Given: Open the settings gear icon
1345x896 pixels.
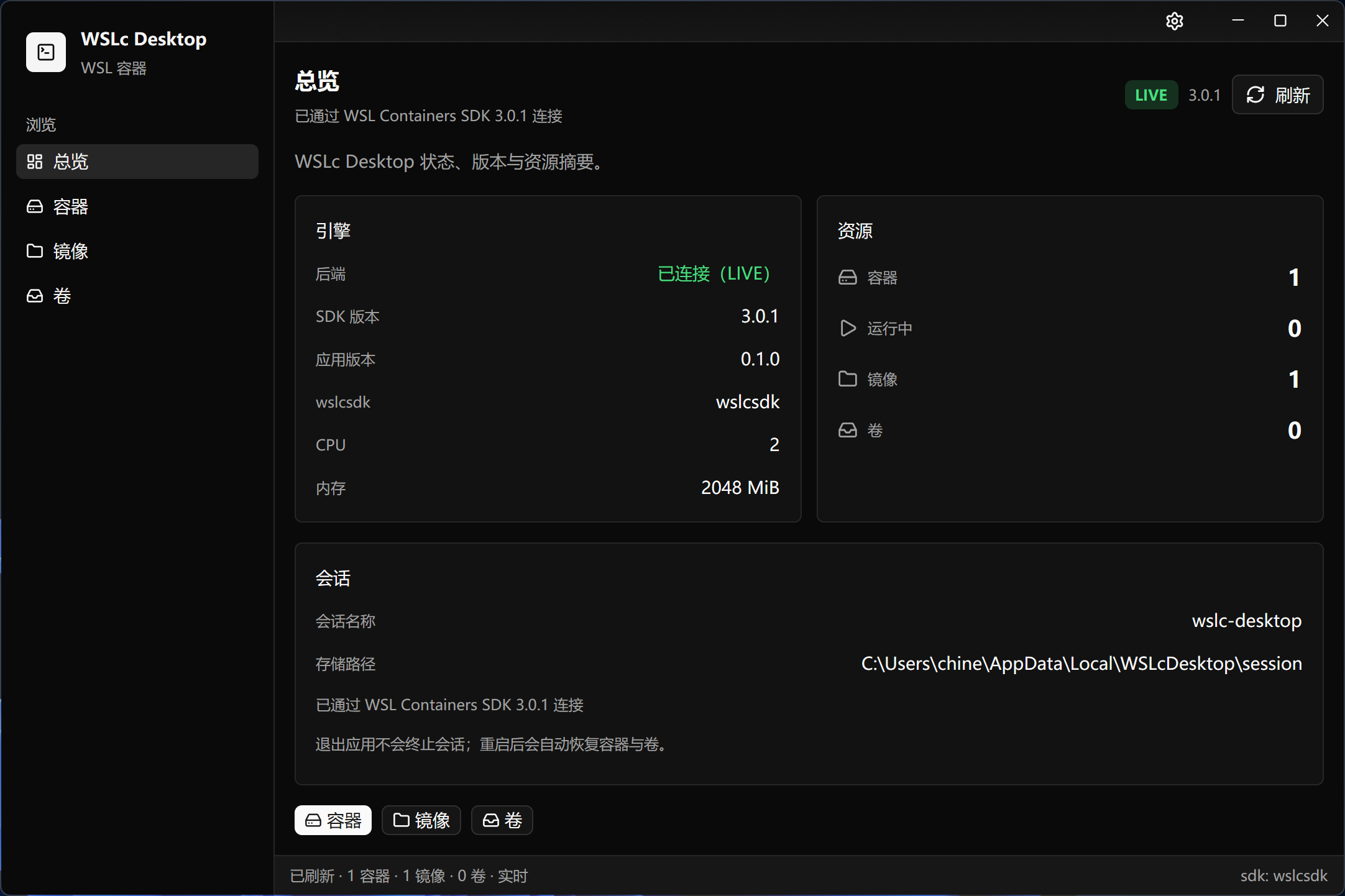Looking at the screenshot, I should coord(1174,21).
